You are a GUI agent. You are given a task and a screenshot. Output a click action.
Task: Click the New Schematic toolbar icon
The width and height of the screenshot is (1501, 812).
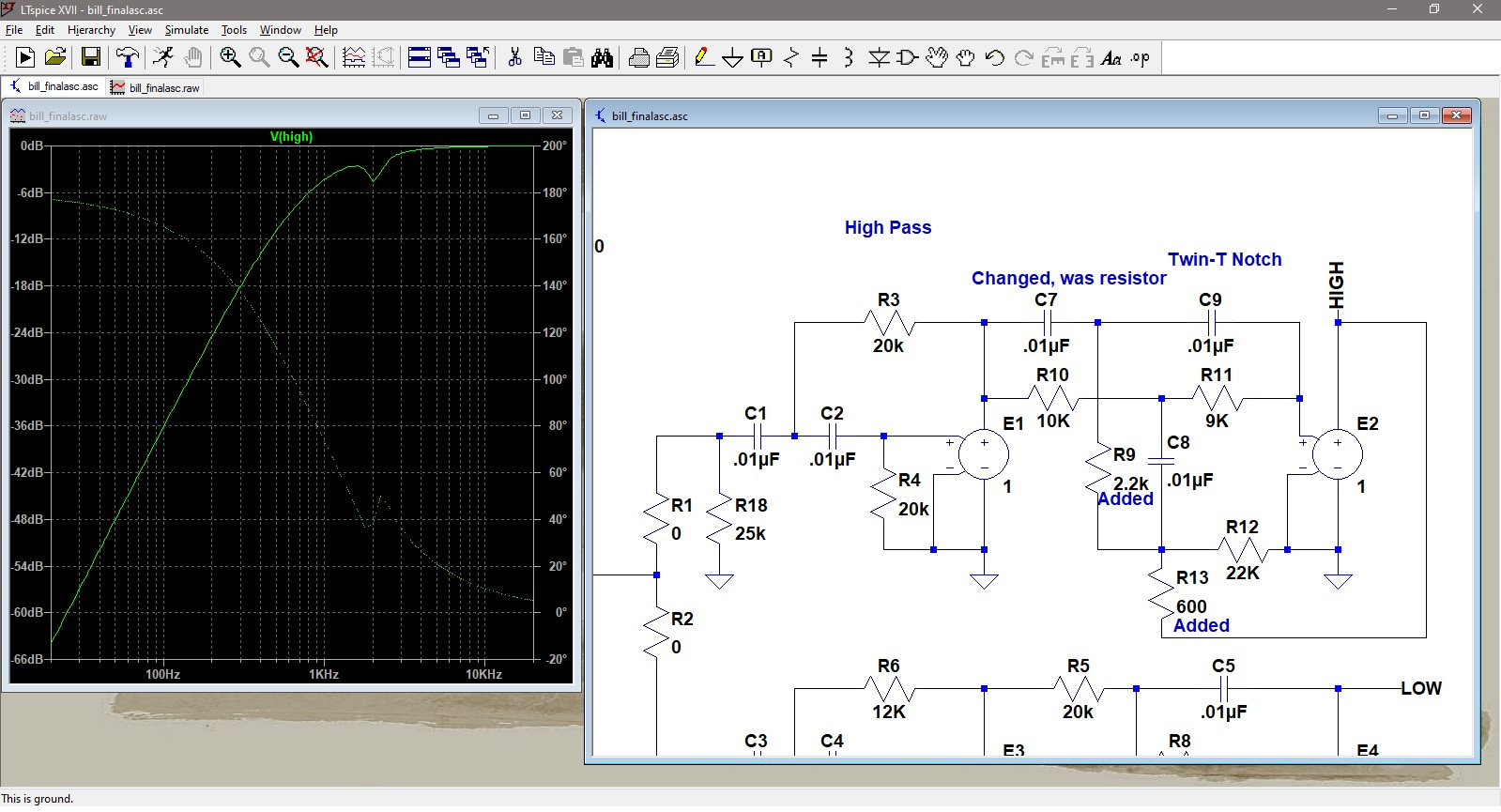25,58
